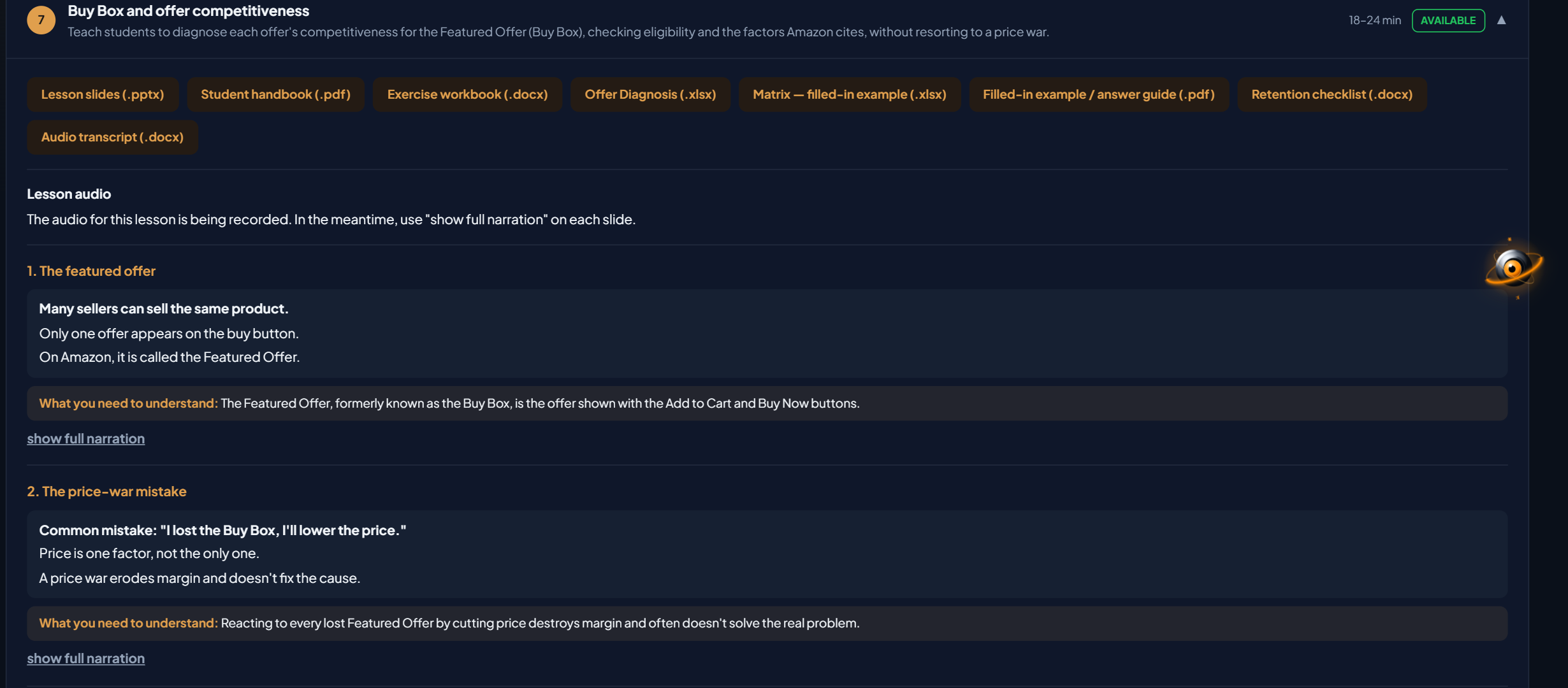Collapse lesson 7 with the up arrow
This screenshot has width=1568, height=688.
(x=1501, y=20)
